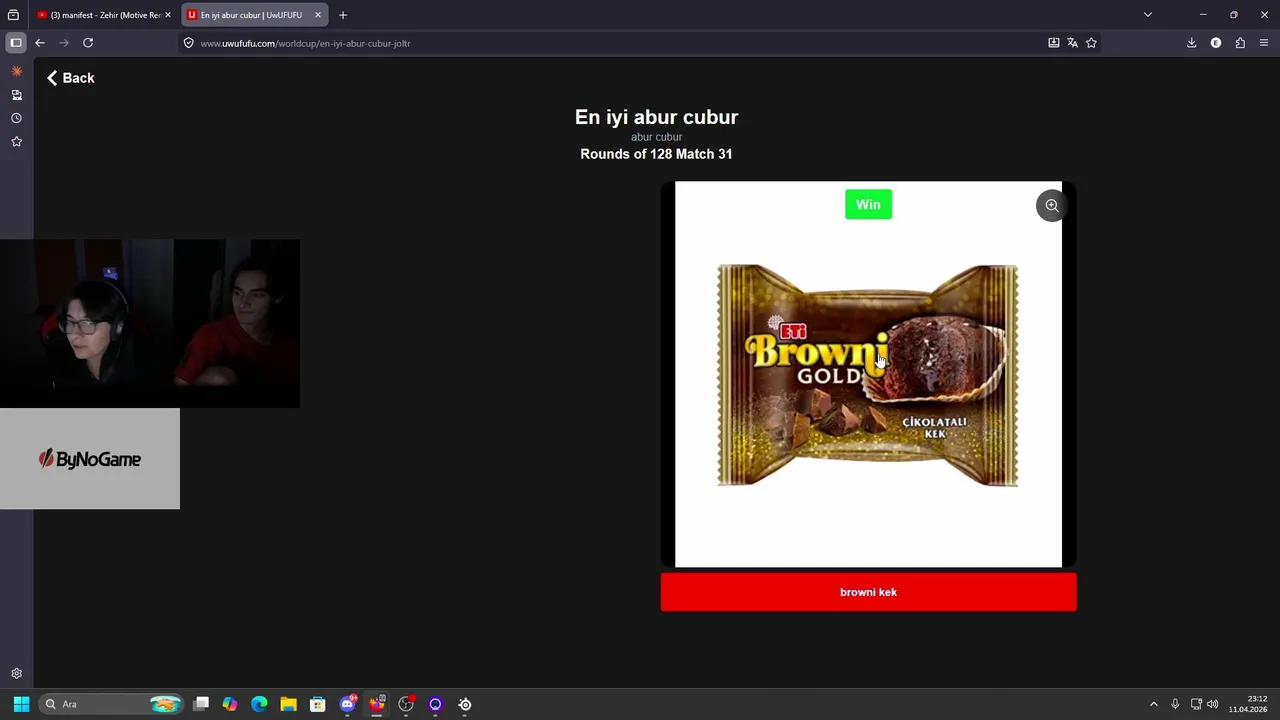The image size is (1280, 720).
Task: Open the clock showing 23:12
Action: coord(1248,704)
